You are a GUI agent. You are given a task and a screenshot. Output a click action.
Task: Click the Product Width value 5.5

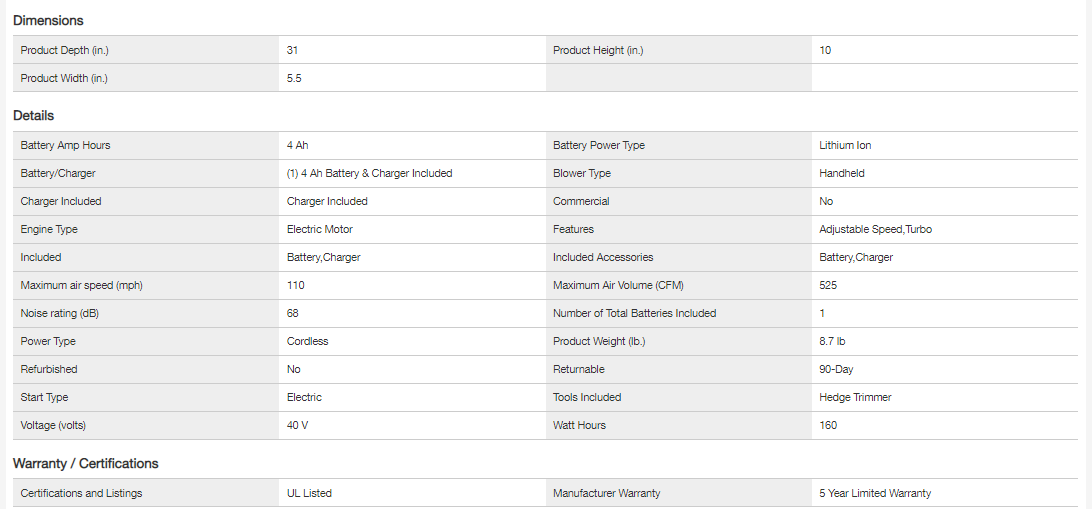click(294, 78)
